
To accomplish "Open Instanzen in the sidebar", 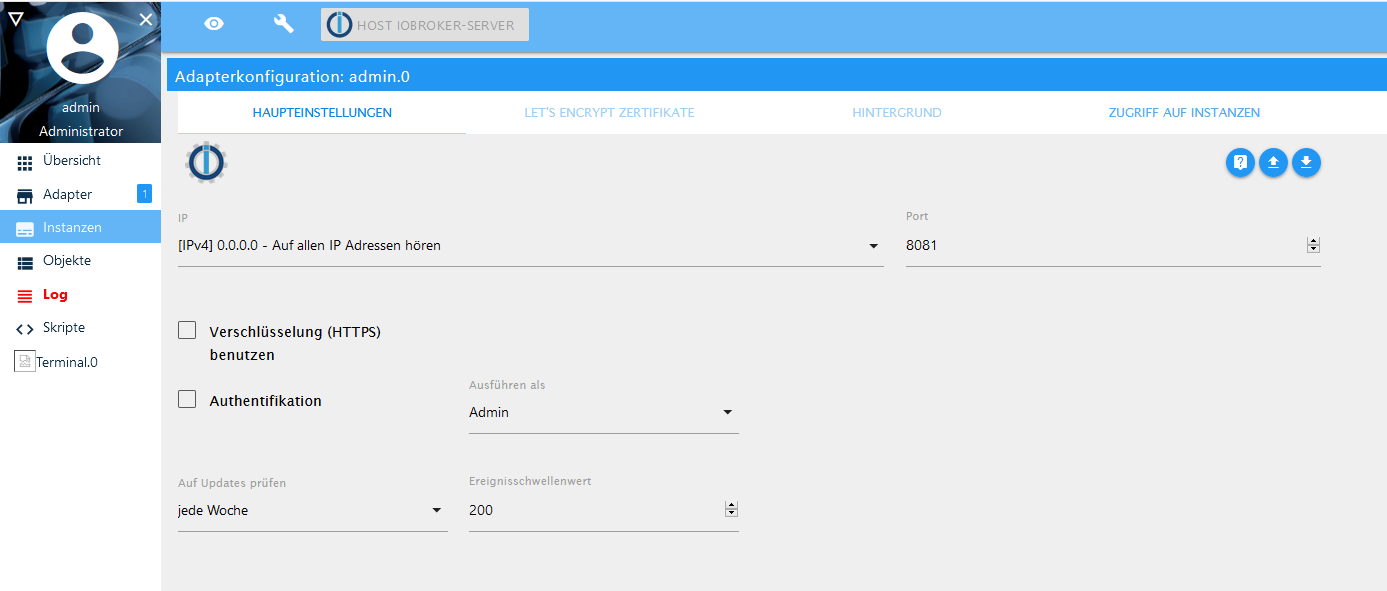I will [x=80, y=227].
